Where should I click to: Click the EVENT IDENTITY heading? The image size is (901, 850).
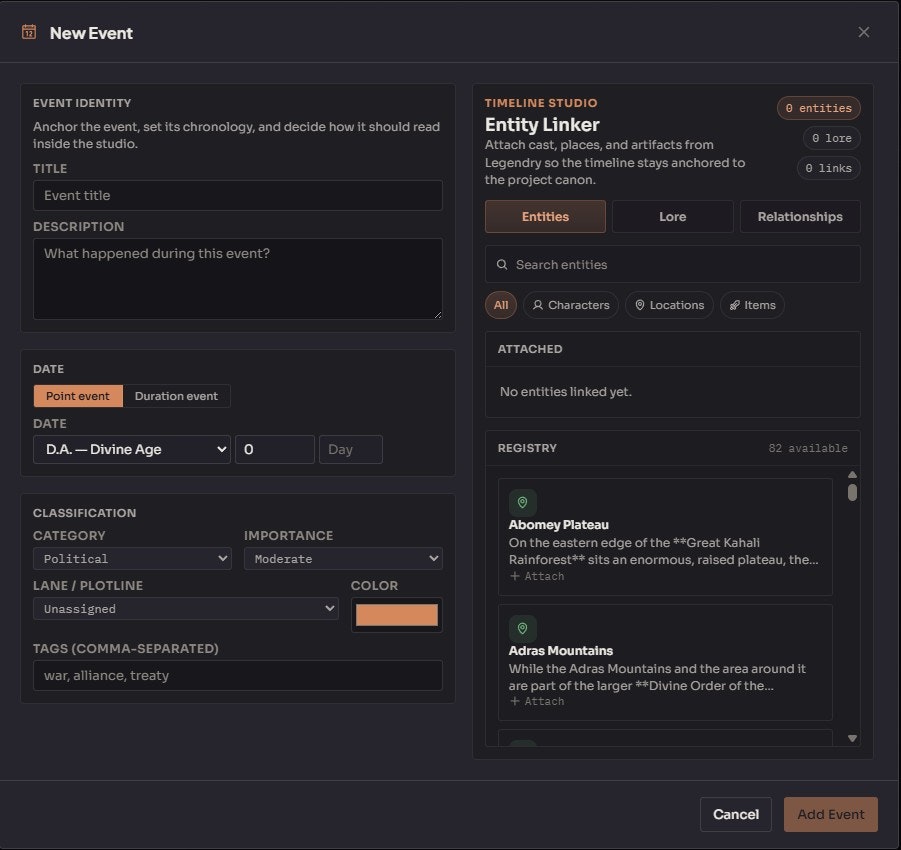[x=82, y=103]
